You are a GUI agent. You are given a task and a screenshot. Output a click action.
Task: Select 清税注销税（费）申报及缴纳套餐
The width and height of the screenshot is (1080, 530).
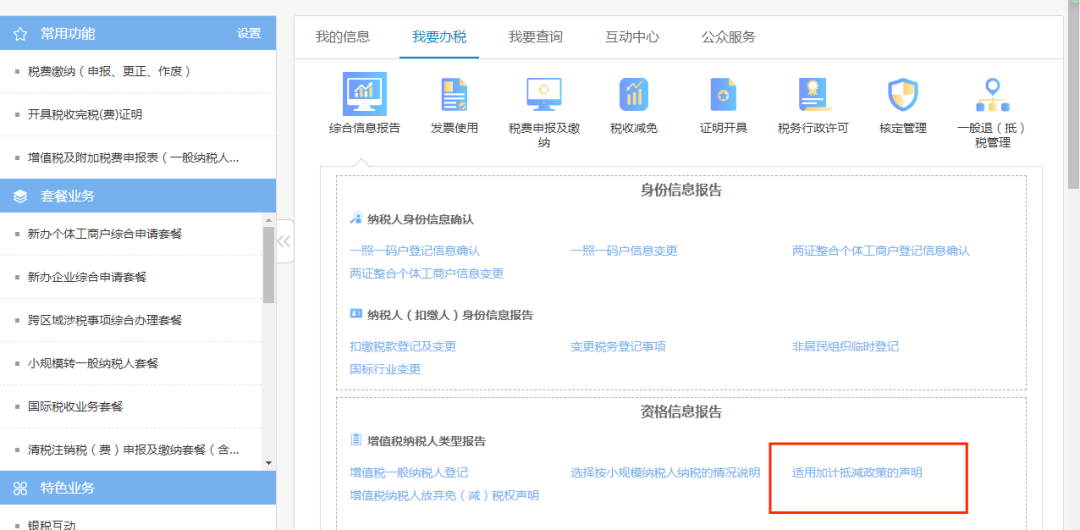[132, 450]
